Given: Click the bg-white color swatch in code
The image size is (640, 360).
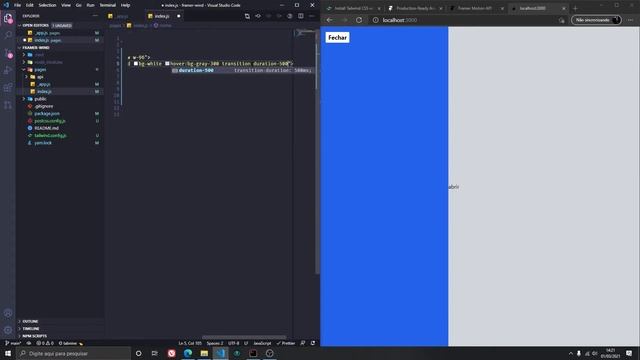Looking at the screenshot, I should point(136,64).
